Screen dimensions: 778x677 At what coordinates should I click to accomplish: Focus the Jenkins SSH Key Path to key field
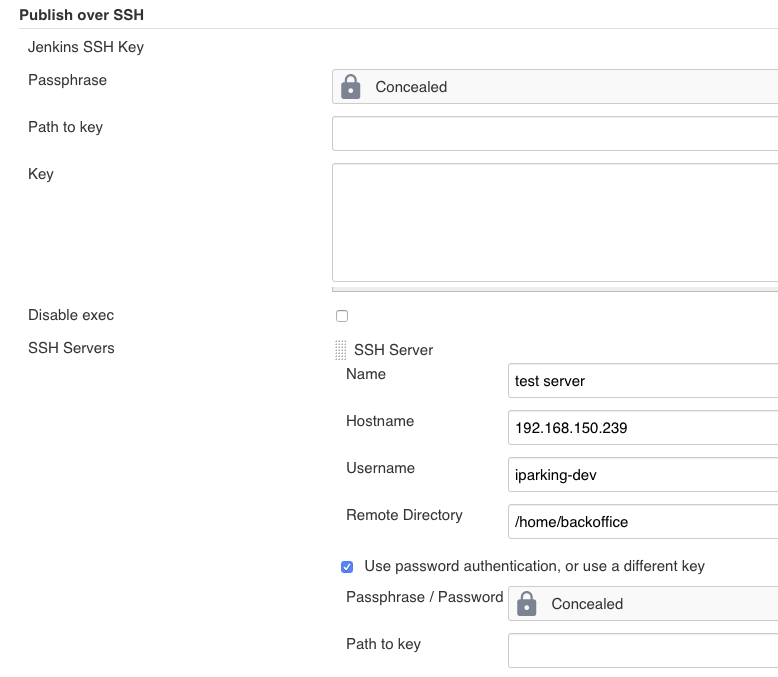[x=555, y=134]
